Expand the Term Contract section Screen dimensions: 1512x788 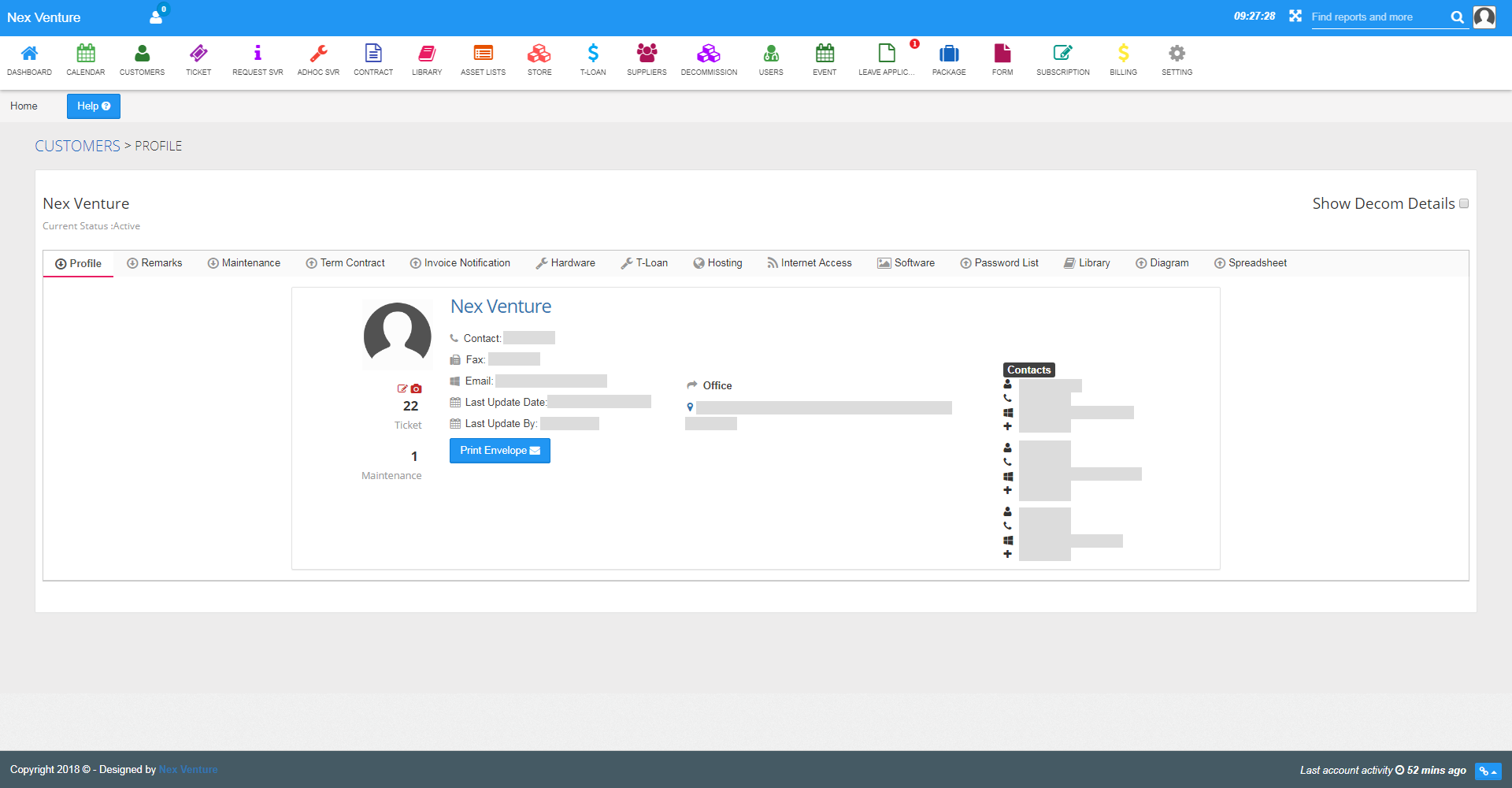click(x=345, y=263)
